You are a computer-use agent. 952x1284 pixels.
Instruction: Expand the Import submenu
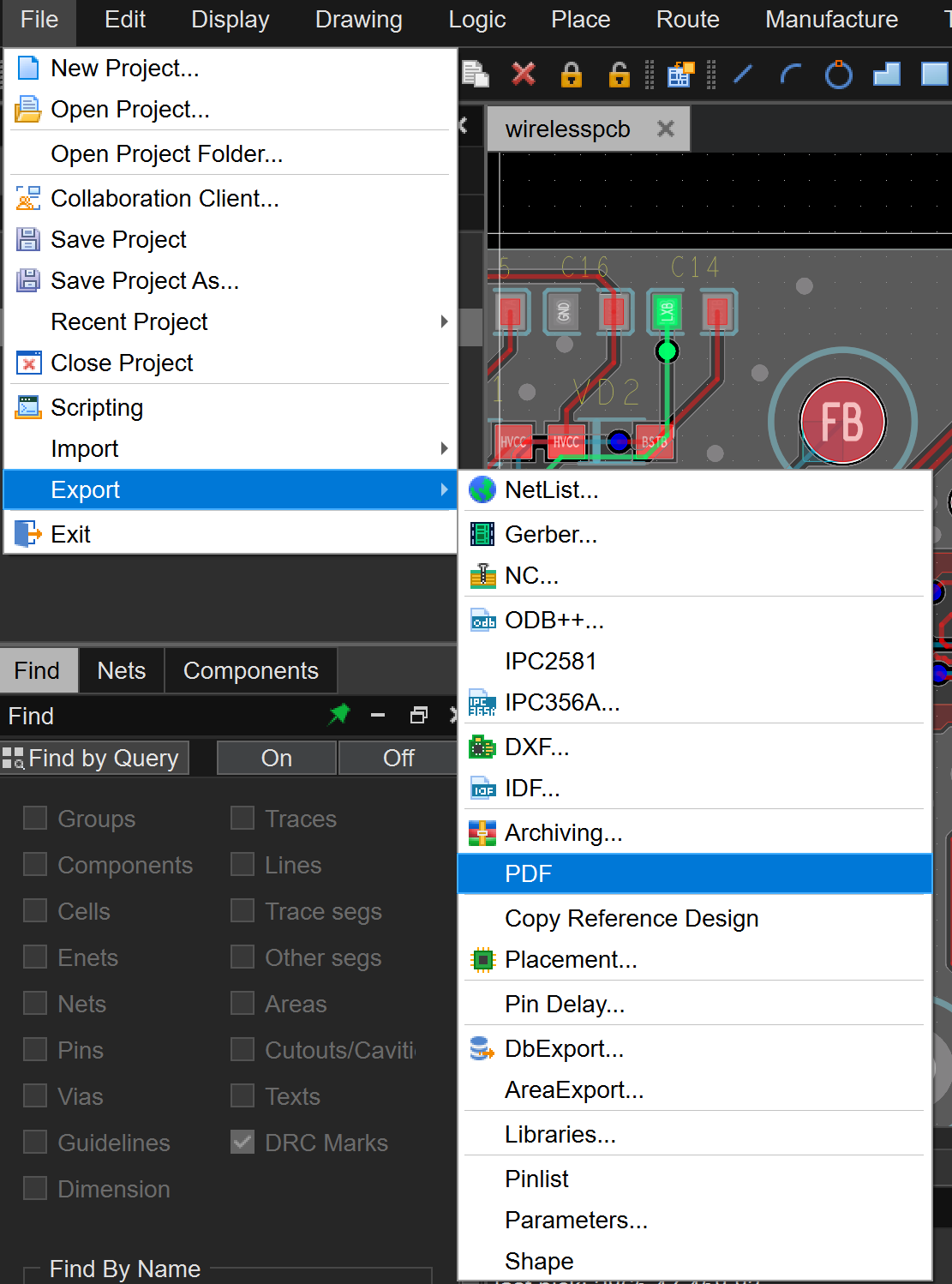pos(443,448)
